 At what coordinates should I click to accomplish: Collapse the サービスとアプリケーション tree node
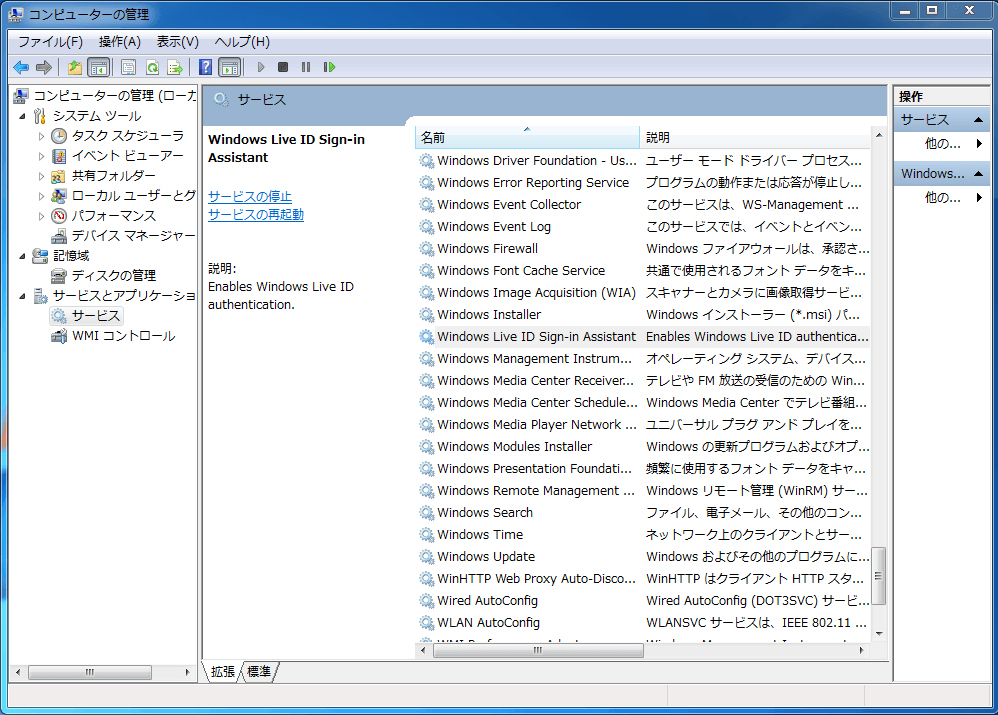click(22, 296)
